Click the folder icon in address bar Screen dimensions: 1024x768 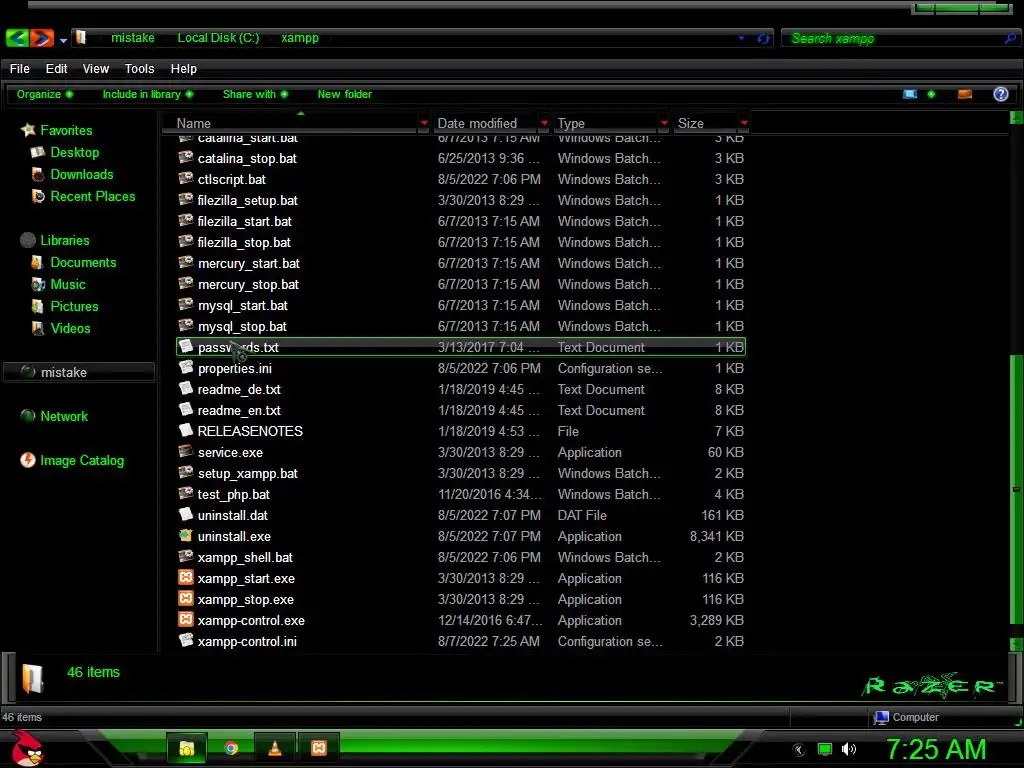(x=81, y=37)
